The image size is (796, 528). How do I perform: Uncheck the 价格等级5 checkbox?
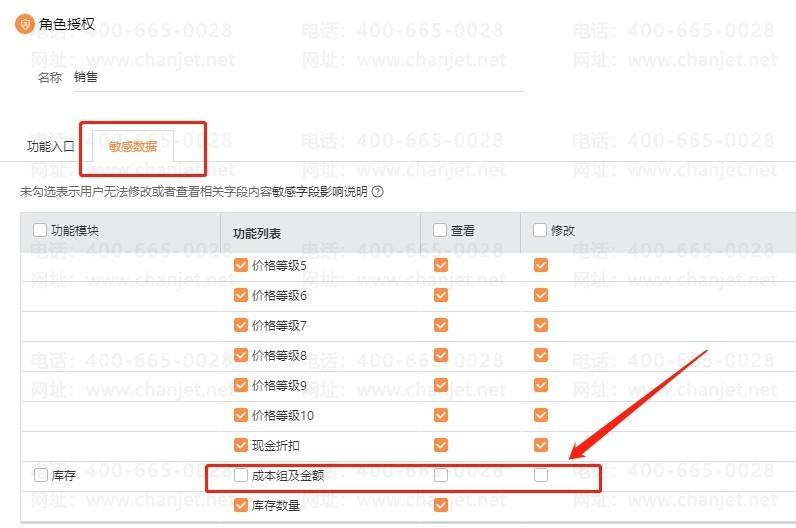point(240,265)
